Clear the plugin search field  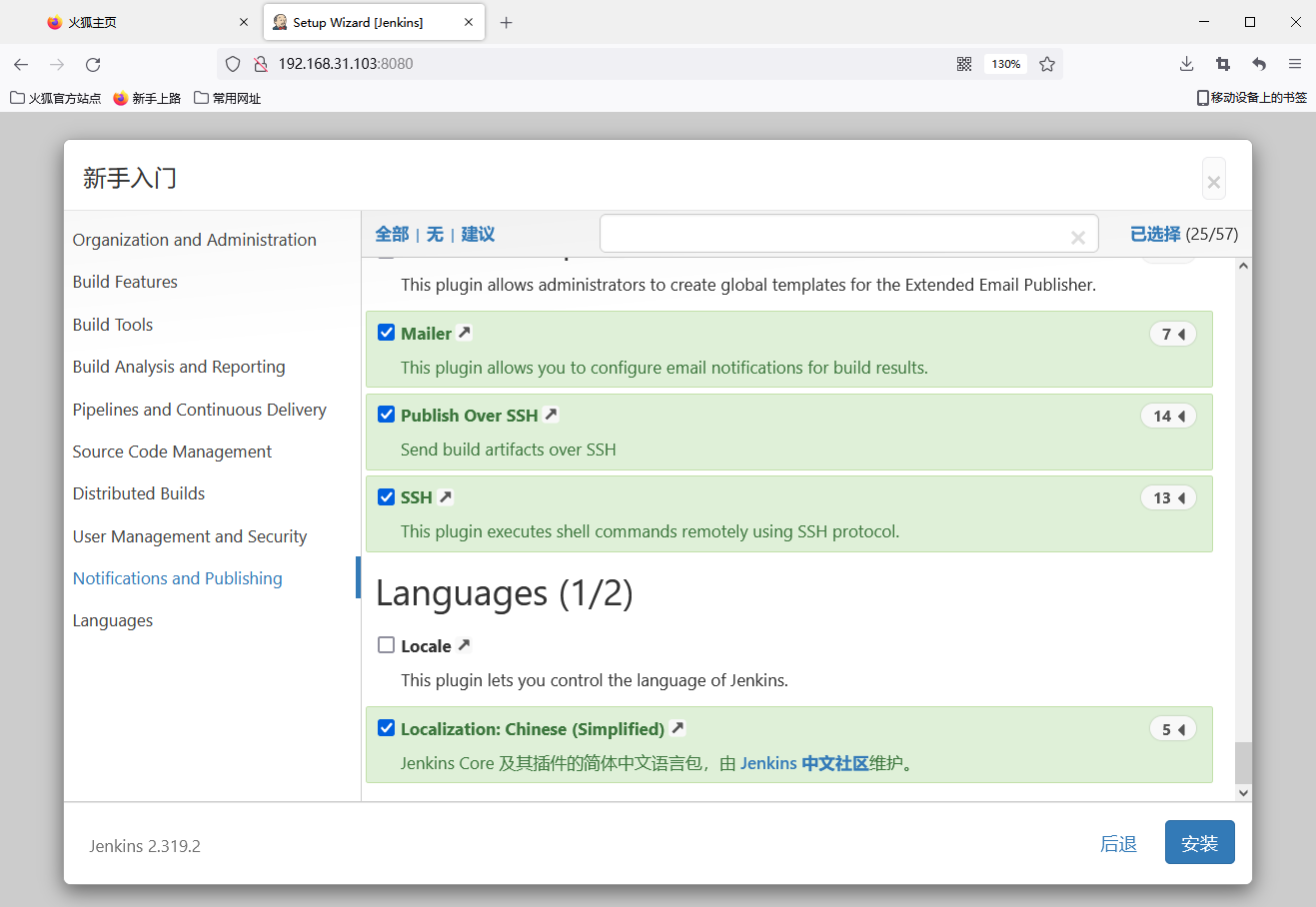point(1077,237)
